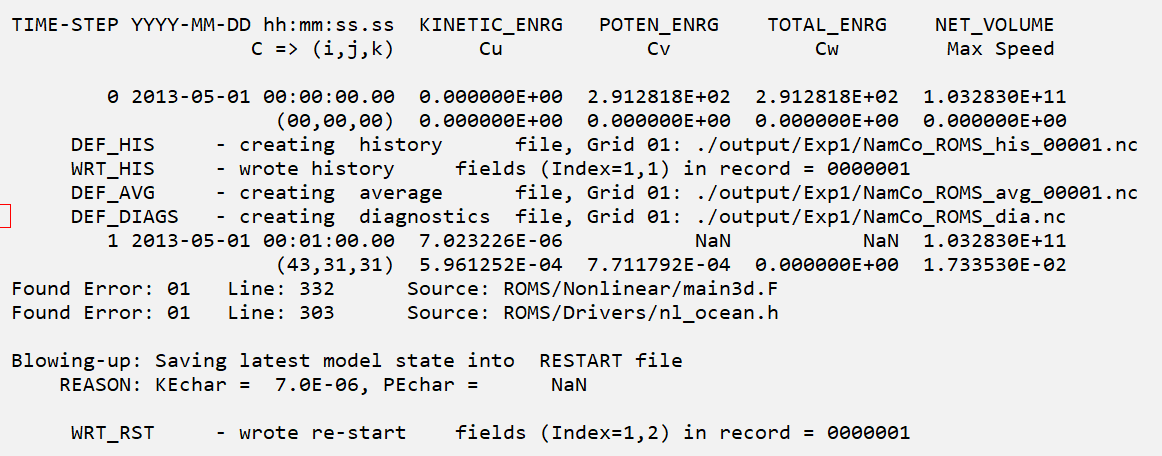
Task: Click the DEF_AVG log label
Action: point(113,193)
